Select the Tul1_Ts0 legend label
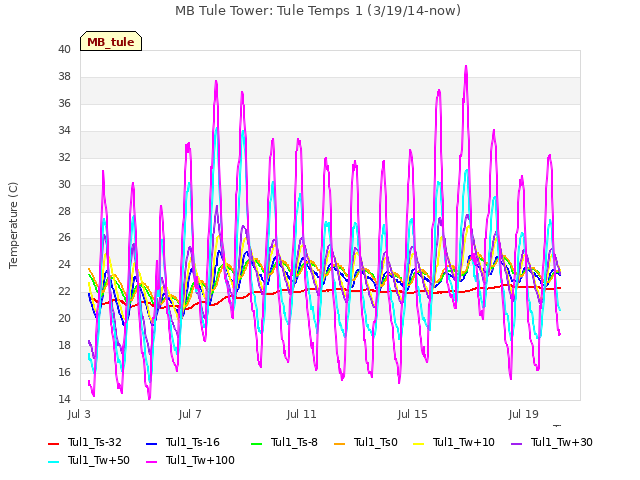640x480 pixels. (376, 442)
